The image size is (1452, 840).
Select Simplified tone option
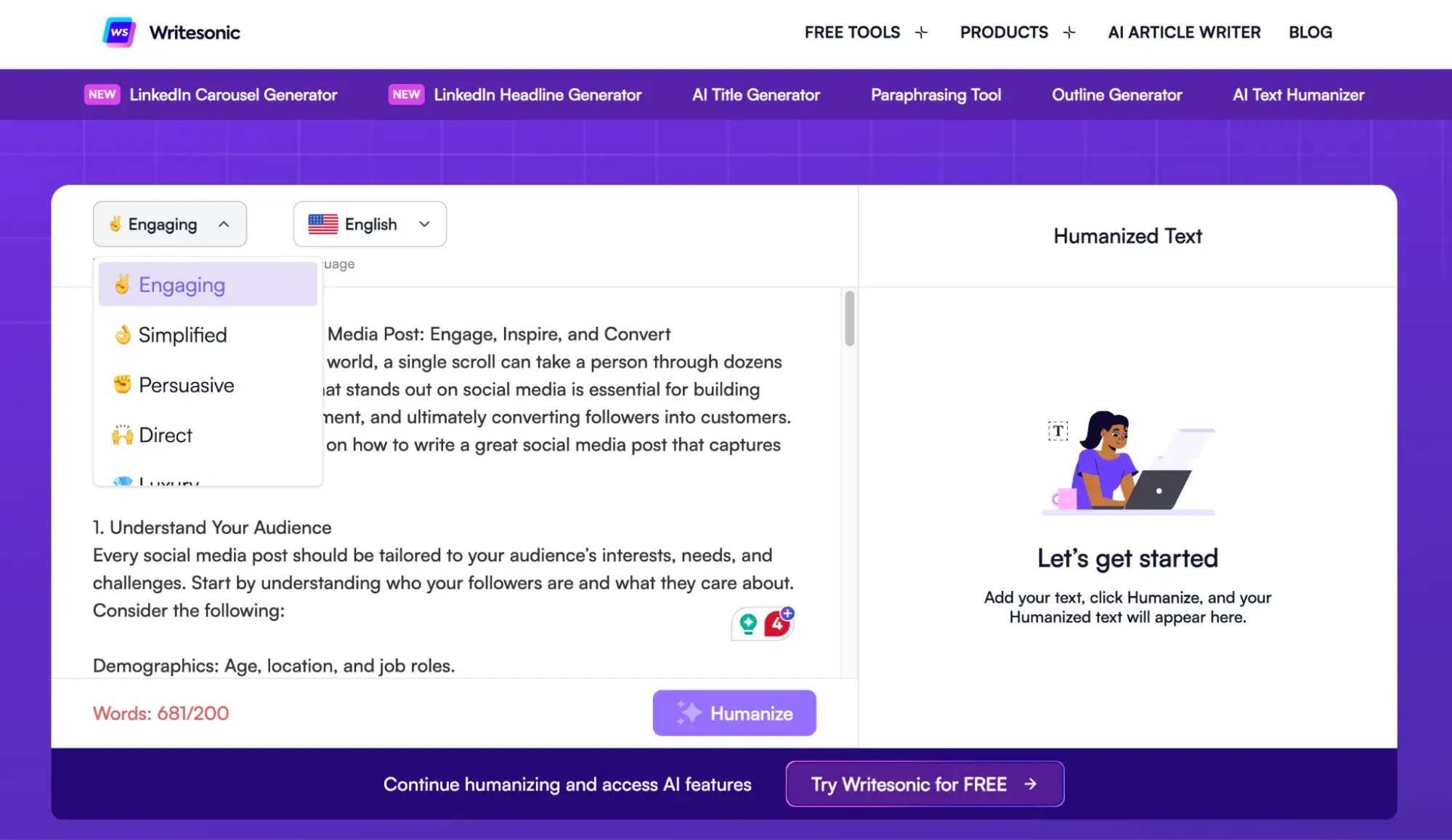(x=182, y=334)
